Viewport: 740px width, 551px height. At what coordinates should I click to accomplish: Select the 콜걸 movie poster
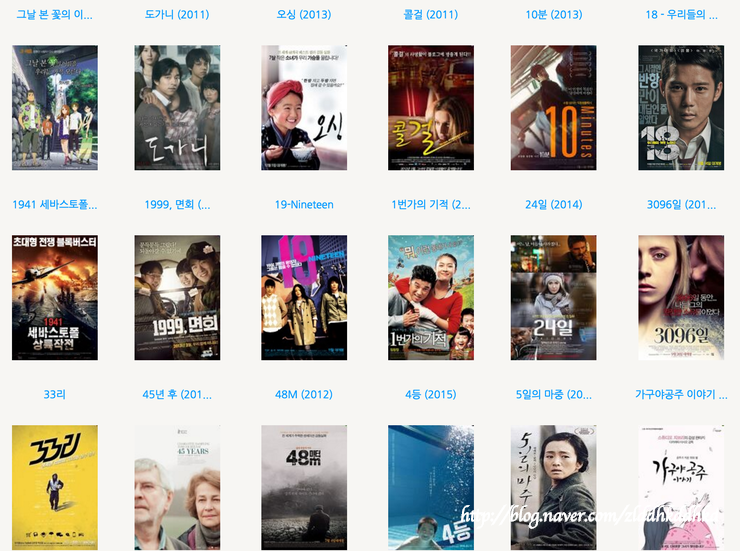click(431, 108)
